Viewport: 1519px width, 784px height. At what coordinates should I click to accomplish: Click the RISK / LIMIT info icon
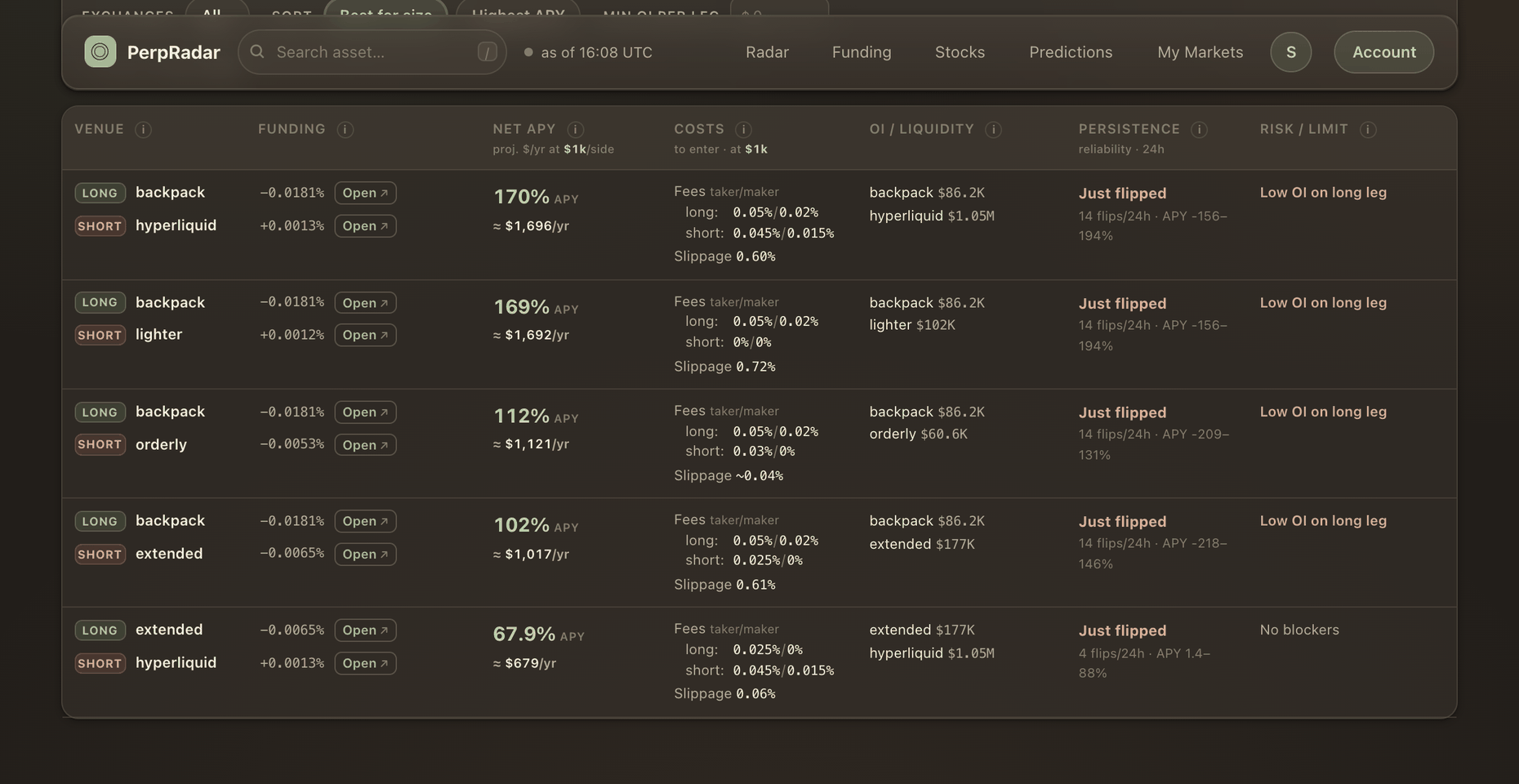coord(1369,130)
